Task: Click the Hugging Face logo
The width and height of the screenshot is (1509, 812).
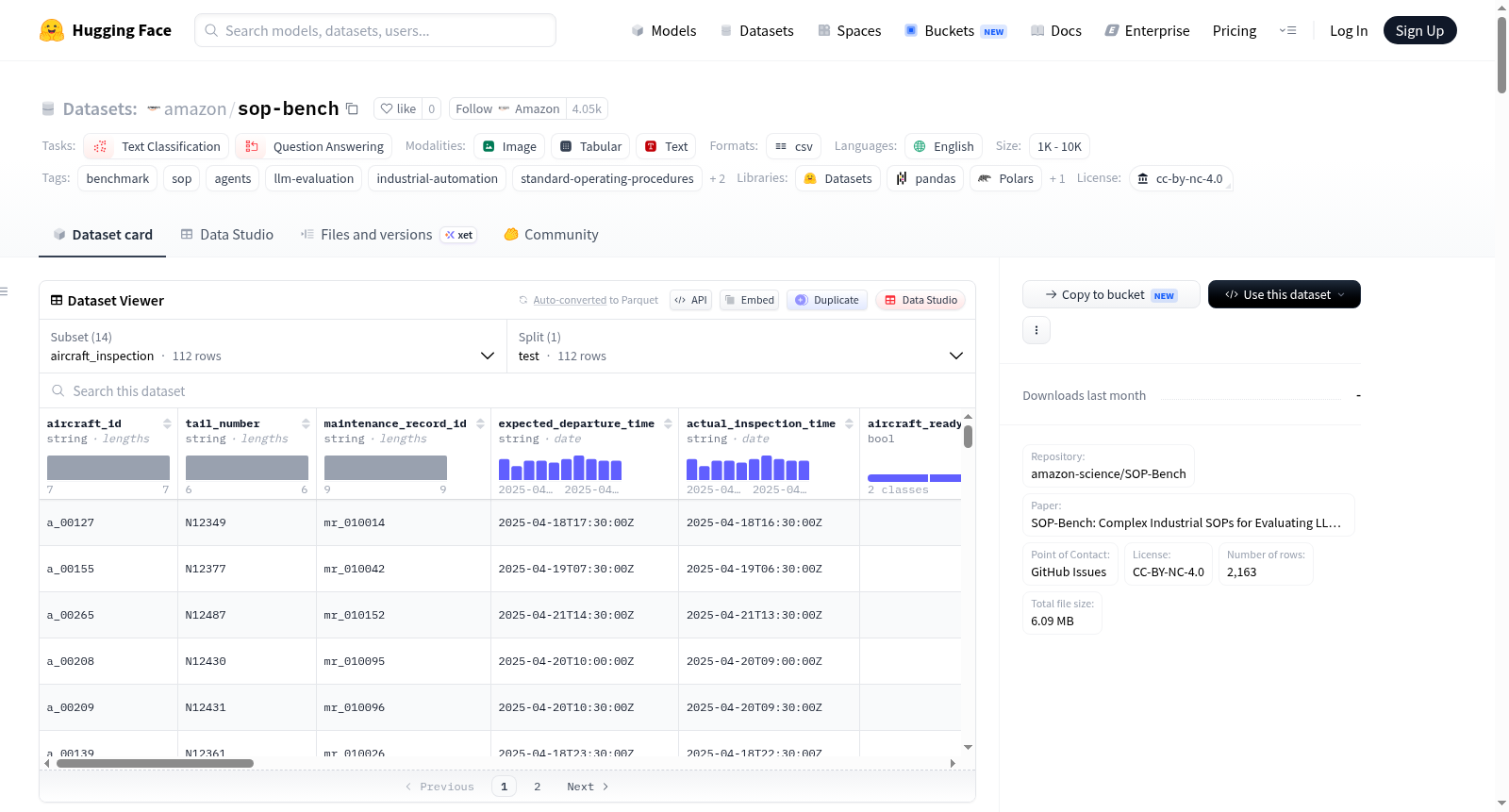Action: (105, 30)
